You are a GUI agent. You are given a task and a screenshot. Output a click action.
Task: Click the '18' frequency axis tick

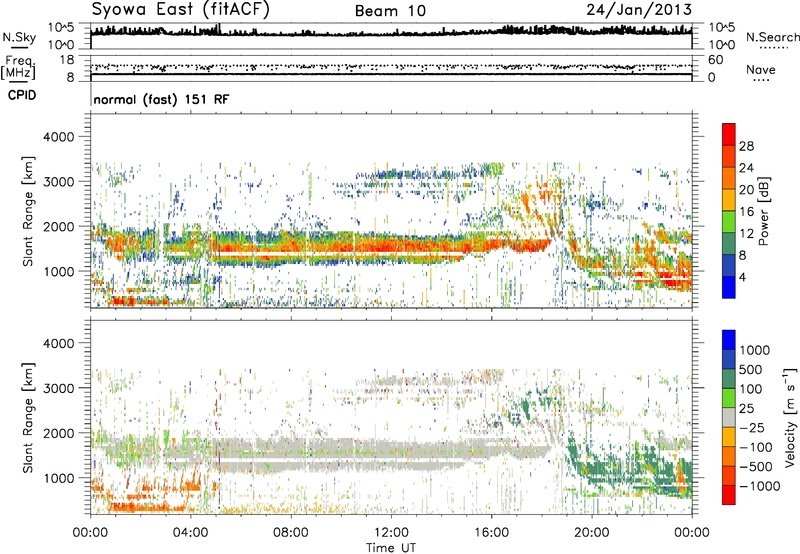67,60
